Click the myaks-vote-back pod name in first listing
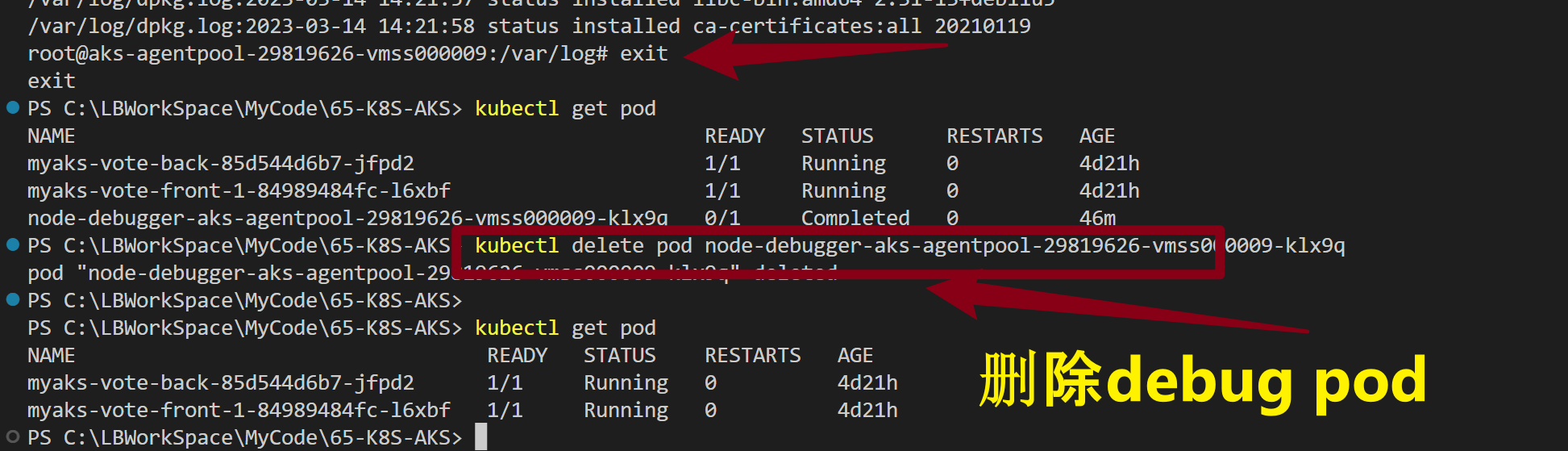The height and width of the screenshot is (451, 1568). pyautogui.click(x=220, y=163)
